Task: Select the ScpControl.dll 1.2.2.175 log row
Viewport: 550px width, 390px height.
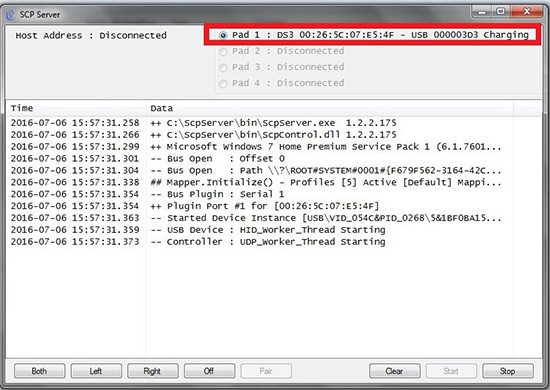Action: tap(260, 135)
